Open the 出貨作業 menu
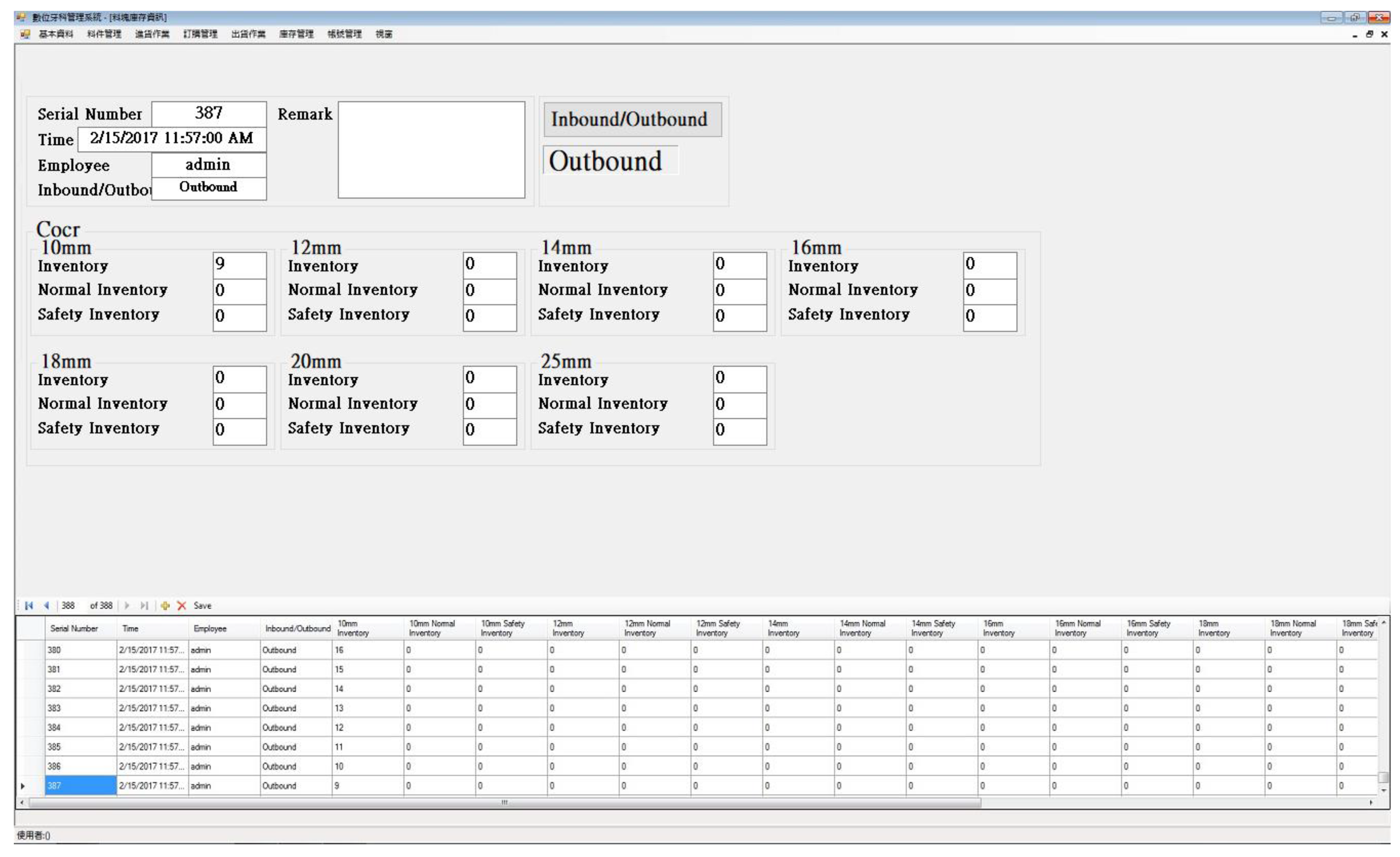 point(248,34)
